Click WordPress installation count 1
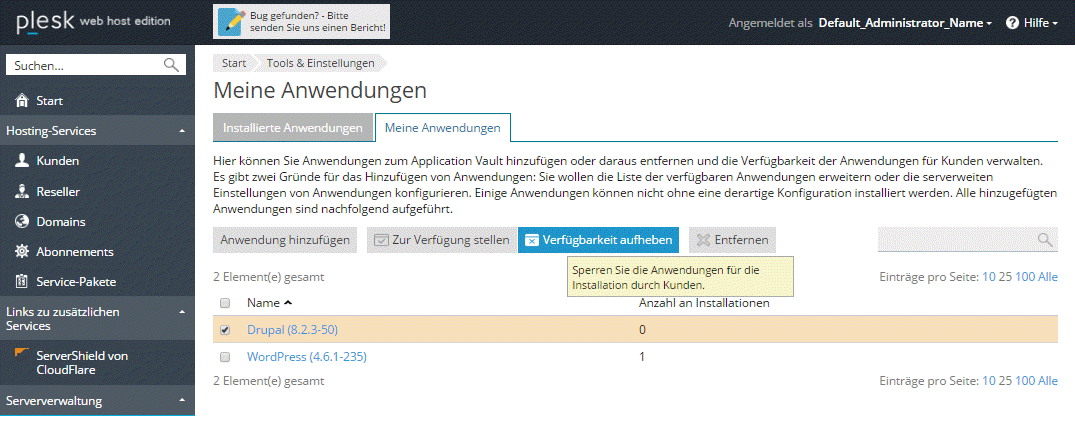Viewport: 1075px width, 432px height. click(642, 357)
